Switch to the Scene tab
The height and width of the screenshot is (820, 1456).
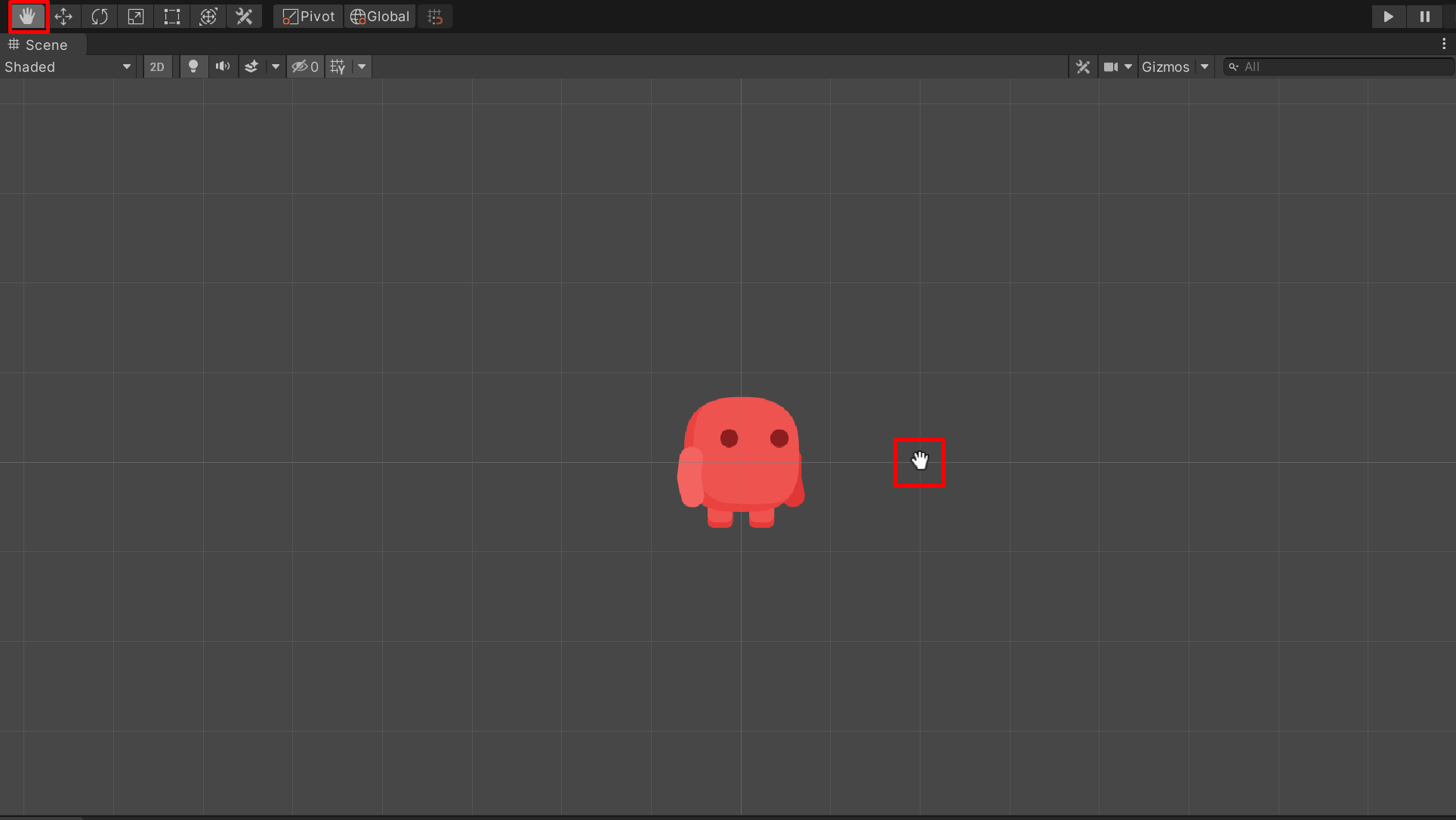point(39,45)
